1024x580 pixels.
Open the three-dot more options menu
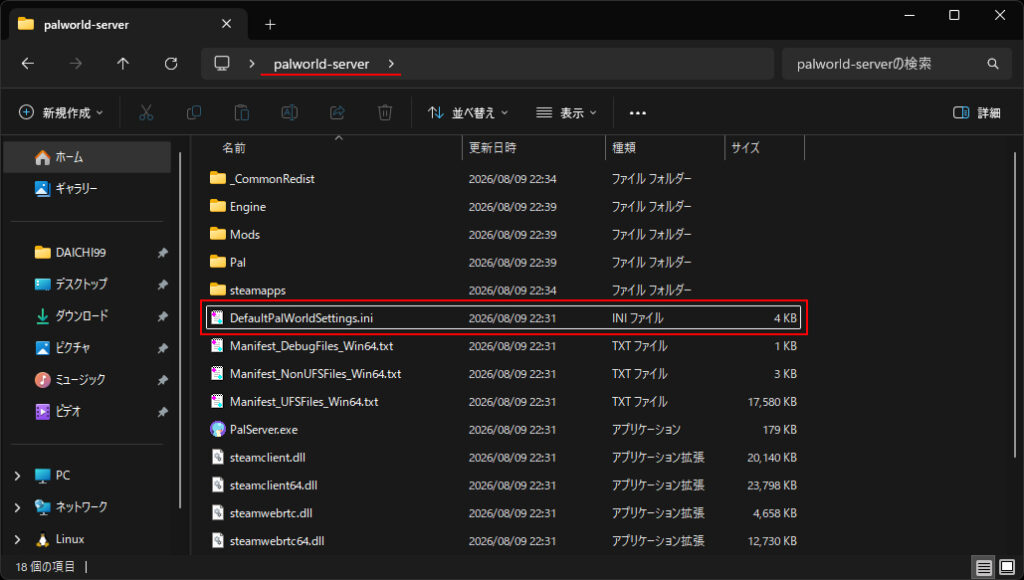coord(637,113)
